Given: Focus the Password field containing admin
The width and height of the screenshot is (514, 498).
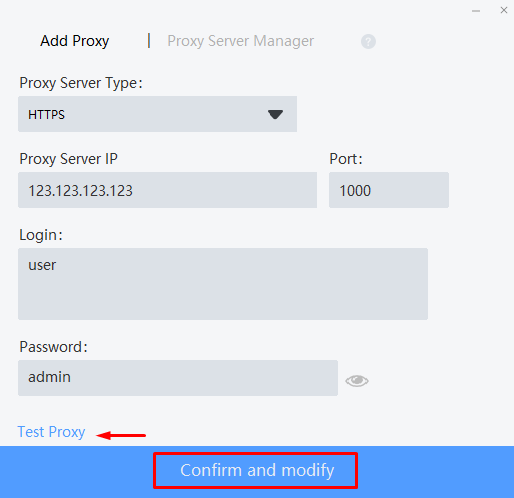Looking at the screenshot, I should click(x=178, y=378).
